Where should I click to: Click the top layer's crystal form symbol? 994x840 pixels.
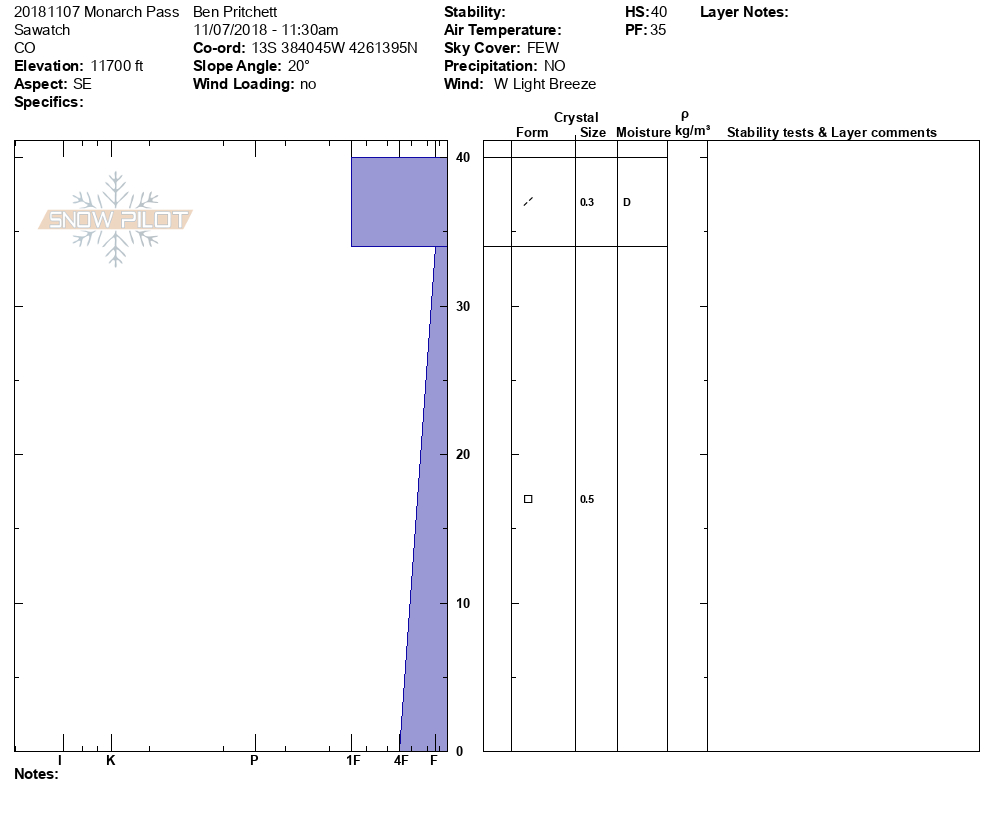pos(528,202)
